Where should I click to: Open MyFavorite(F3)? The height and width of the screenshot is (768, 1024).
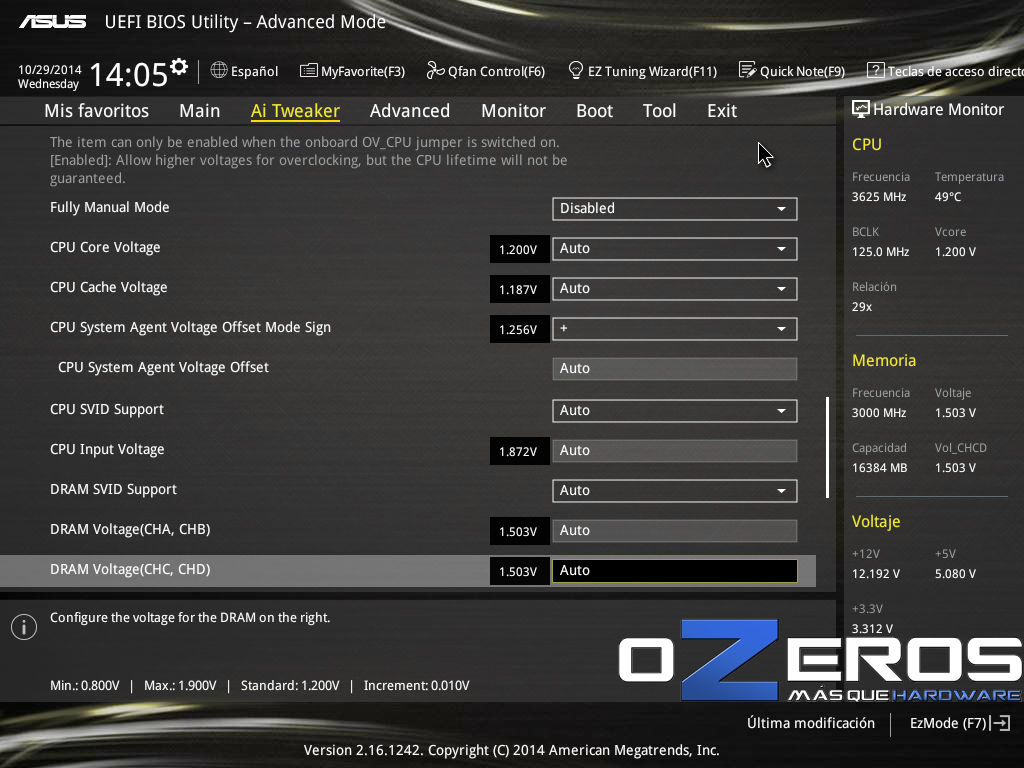pyautogui.click(x=353, y=71)
